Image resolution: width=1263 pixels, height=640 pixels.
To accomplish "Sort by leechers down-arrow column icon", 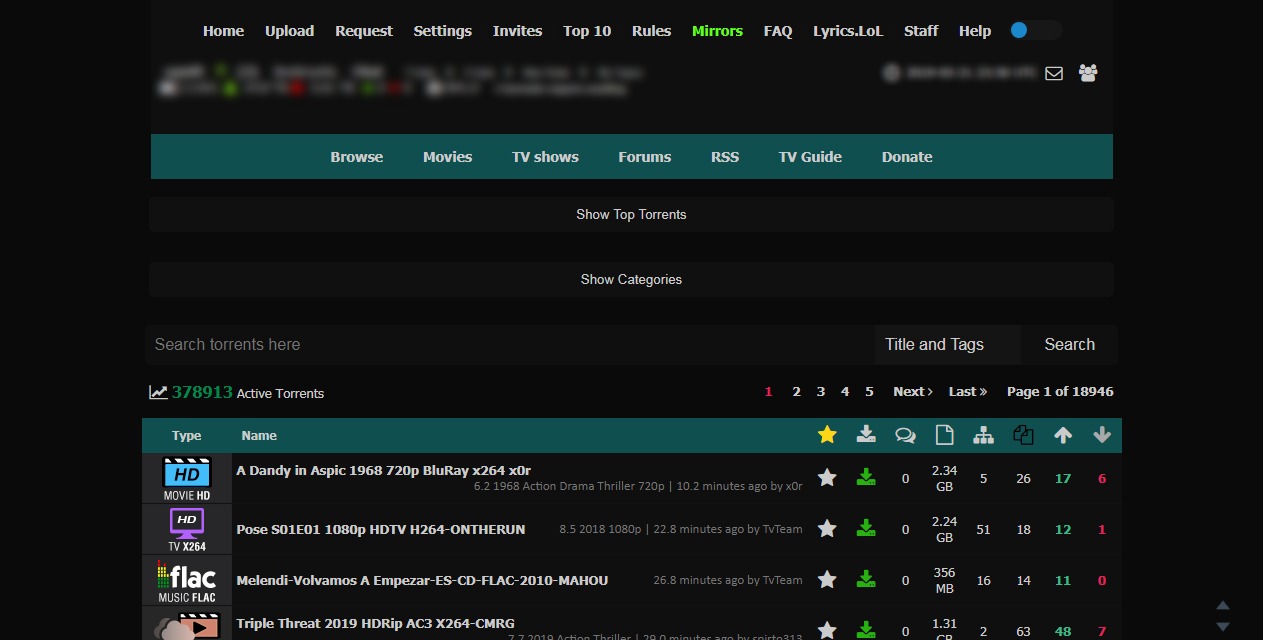I will tap(1102, 435).
